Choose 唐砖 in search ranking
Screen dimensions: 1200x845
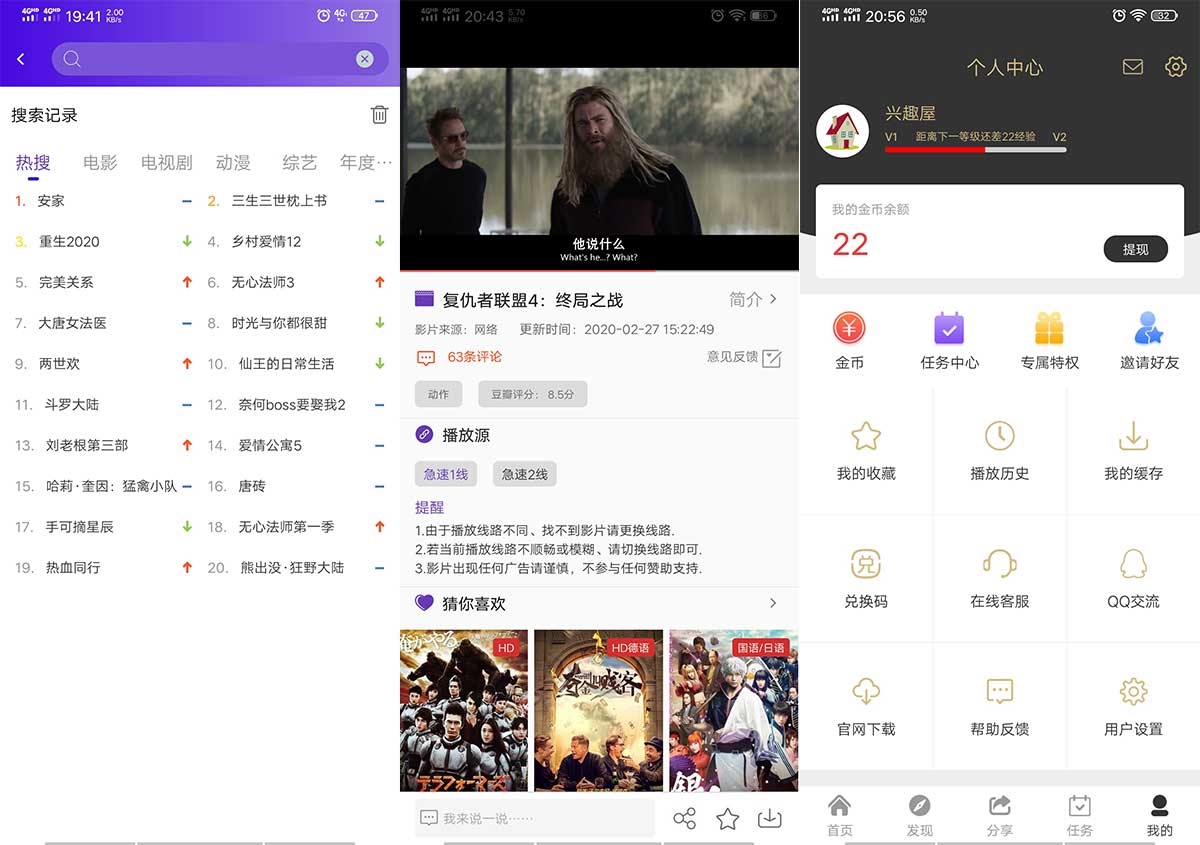[252, 486]
